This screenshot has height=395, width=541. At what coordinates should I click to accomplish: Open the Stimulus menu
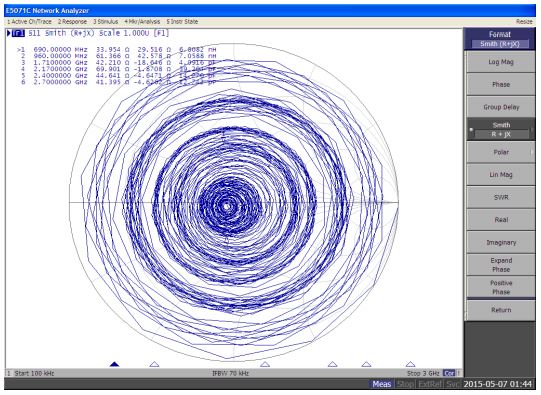pos(106,22)
